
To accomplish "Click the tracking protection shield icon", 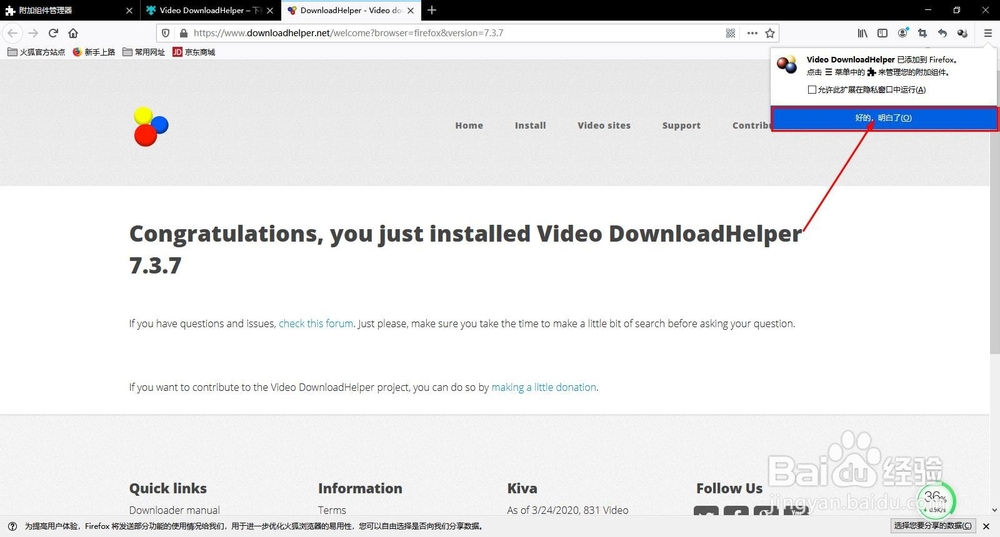I will pos(166,33).
